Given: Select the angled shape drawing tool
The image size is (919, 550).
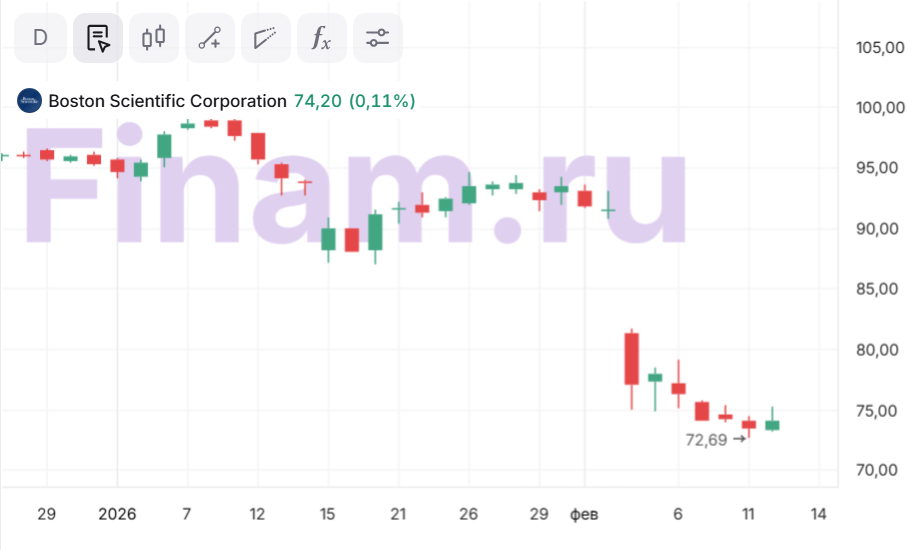Looking at the screenshot, I should pos(265,38).
